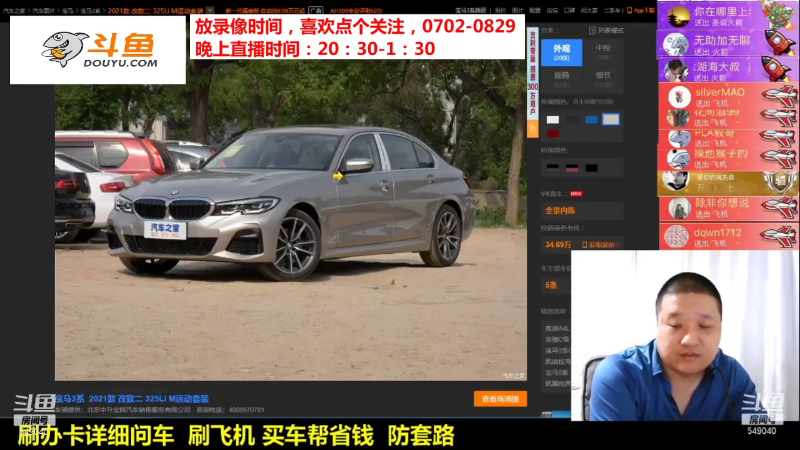
Task: Click the 34.69万 dealer price
Action: click(x=558, y=245)
